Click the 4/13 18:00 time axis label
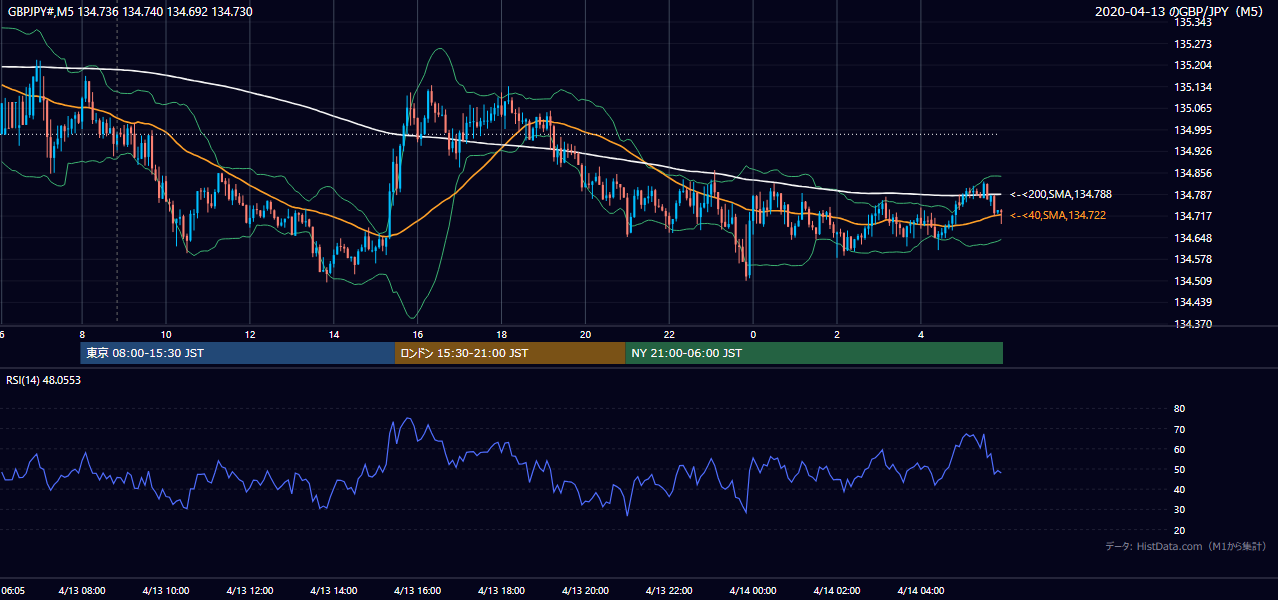The height and width of the screenshot is (600, 1278). point(502,591)
